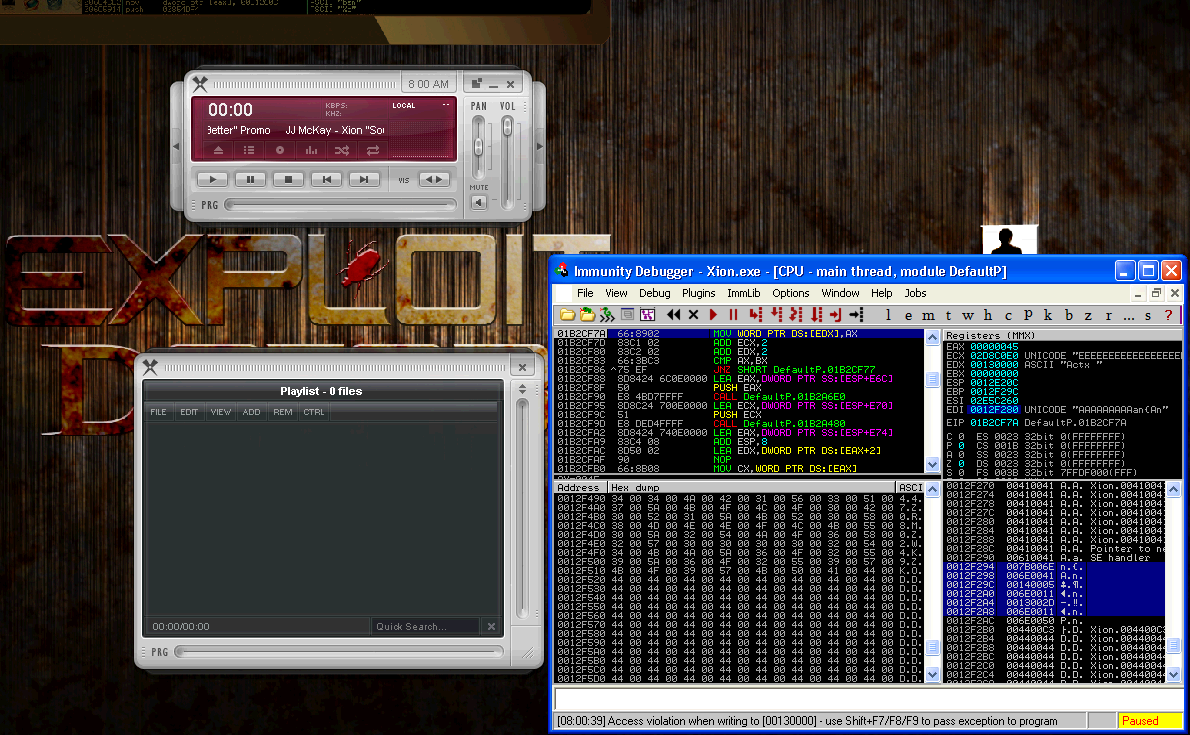This screenshot has height=735, width=1190.
Task: Toggle the Mute speaker button in Xion
Action: [479, 202]
